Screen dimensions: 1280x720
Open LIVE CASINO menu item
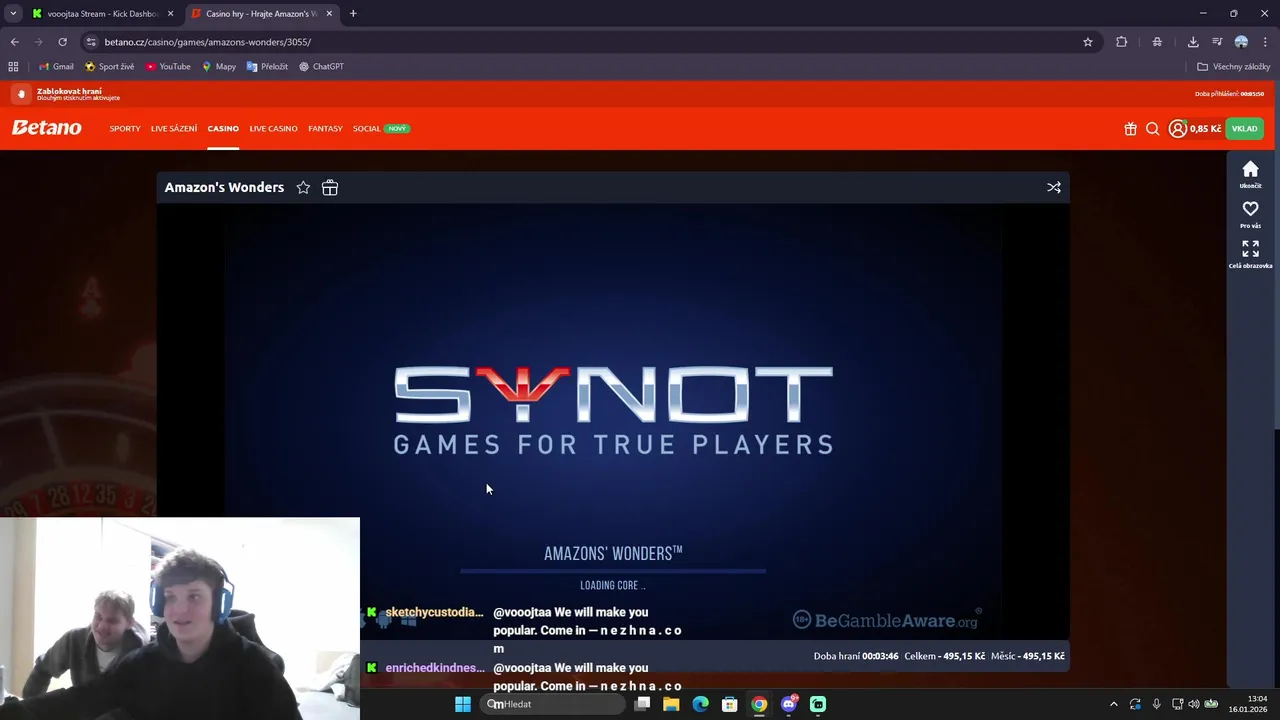(273, 128)
